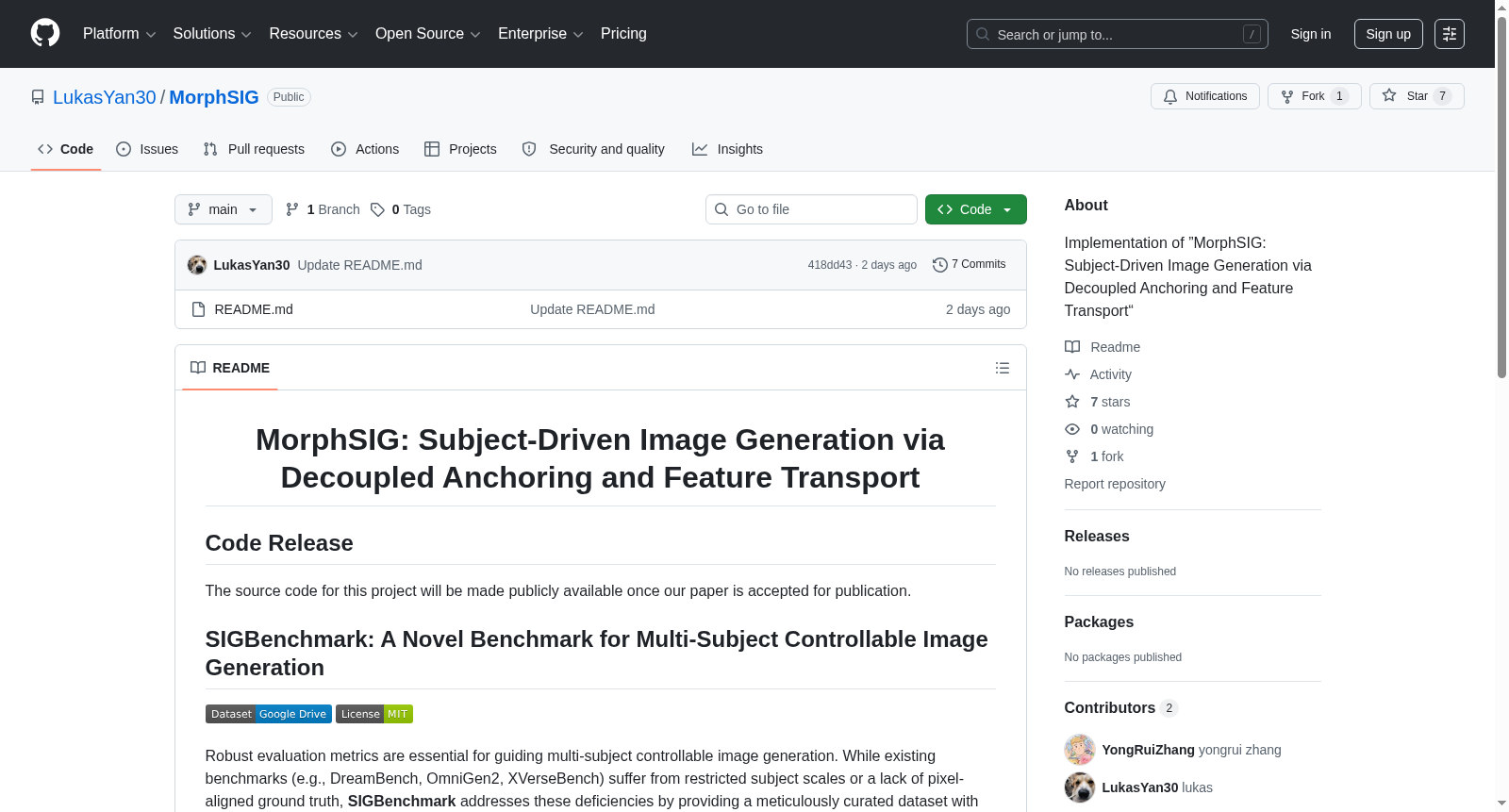1509x812 pixels.
Task: Open the Projects tab
Action: coord(460,149)
